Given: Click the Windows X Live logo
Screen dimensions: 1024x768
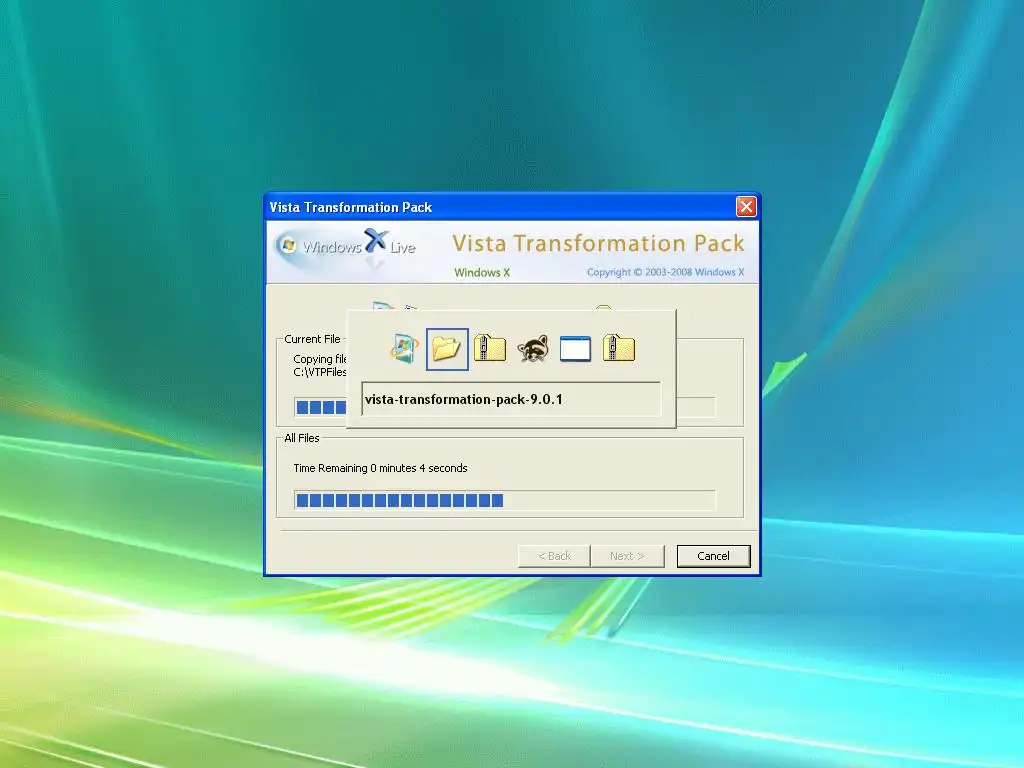Looking at the screenshot, I should pos(346,248).
